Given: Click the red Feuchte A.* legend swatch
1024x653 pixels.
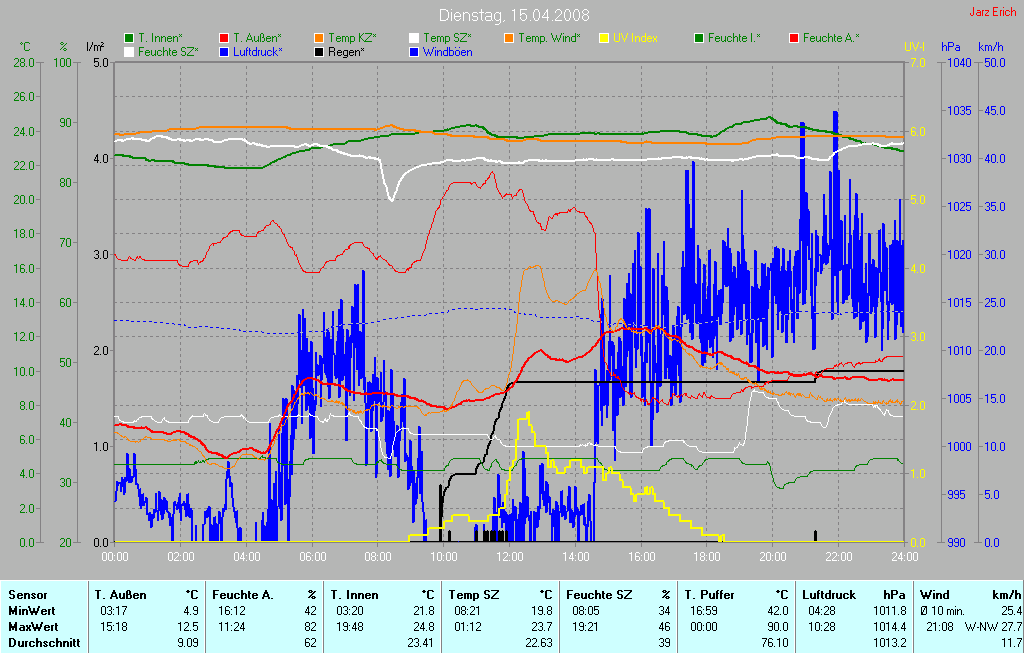Looking at the screenshot, I should (x=794, y=39).
